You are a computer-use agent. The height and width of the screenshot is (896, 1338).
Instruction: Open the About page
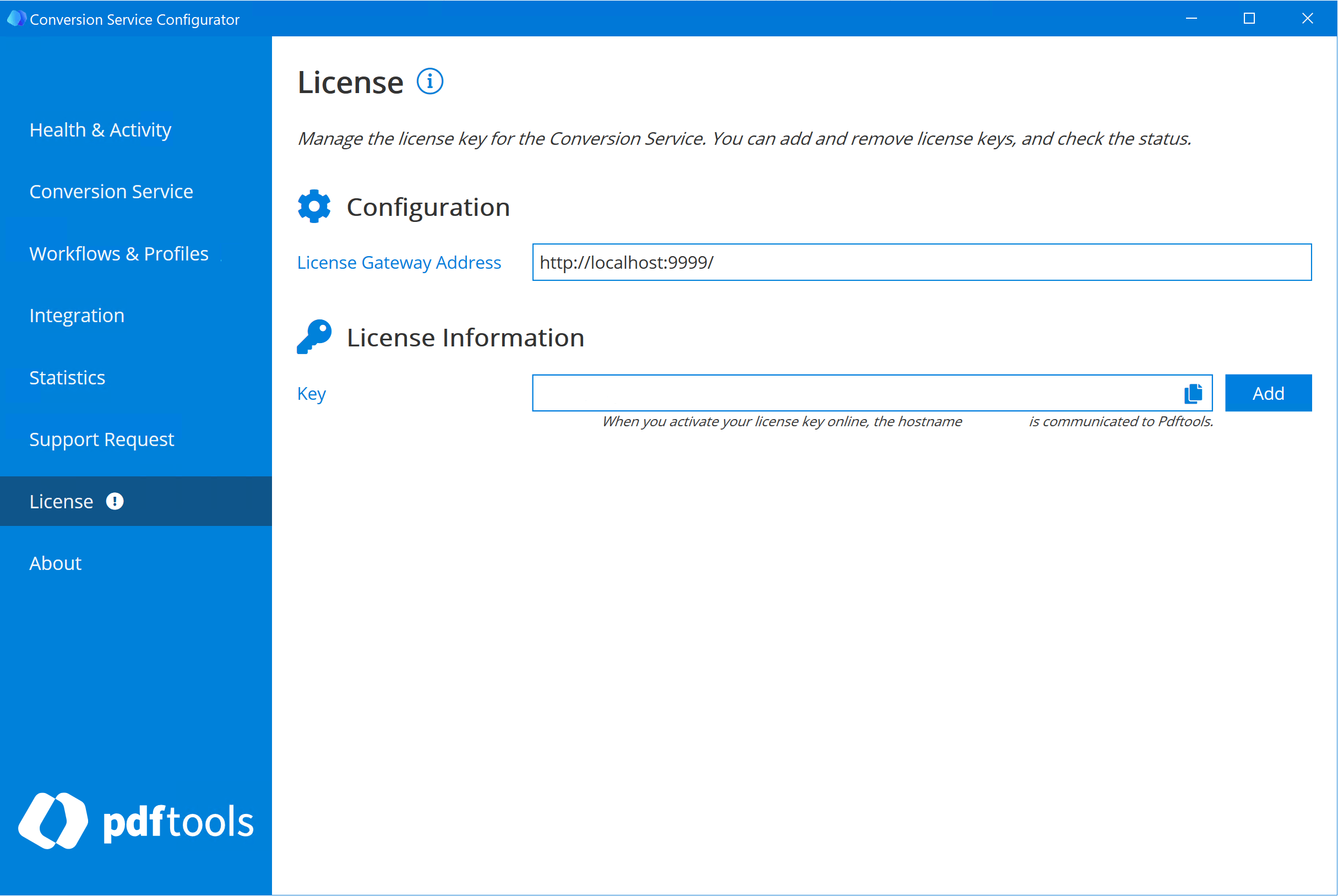click(55, 563)
